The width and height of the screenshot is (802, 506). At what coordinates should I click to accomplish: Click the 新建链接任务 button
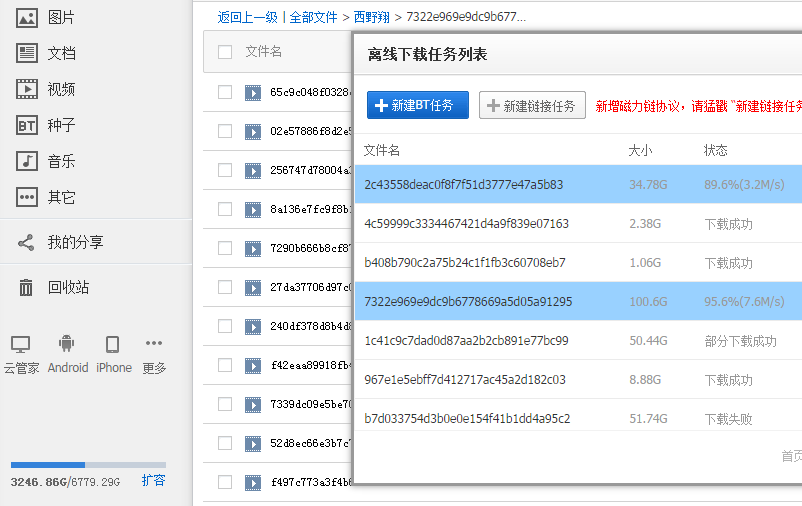[x=532, y=105]
